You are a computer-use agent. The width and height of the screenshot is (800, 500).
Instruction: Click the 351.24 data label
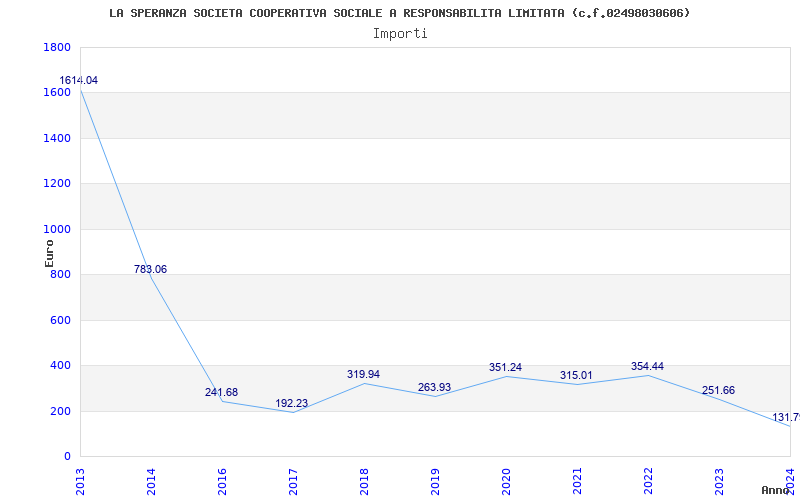pyautogui.click(x=505, y=367)
